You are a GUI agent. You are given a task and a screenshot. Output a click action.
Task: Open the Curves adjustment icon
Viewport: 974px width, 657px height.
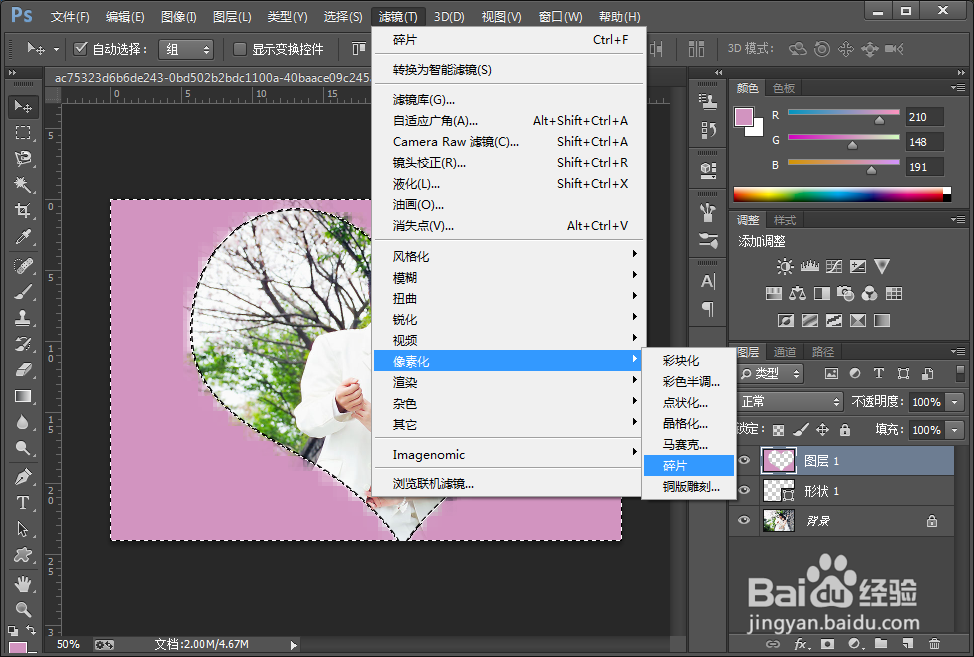833,266
